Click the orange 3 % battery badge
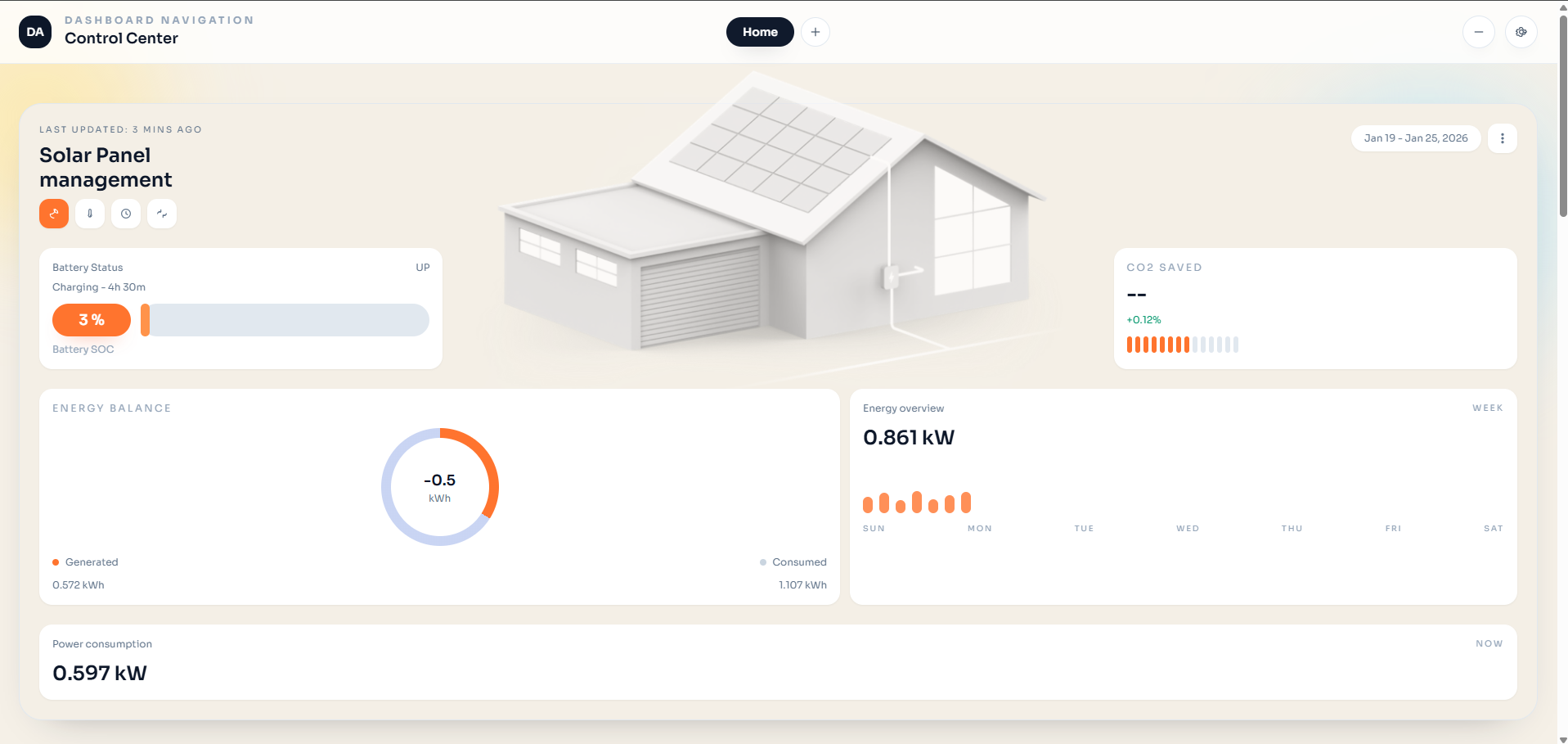 92,320
